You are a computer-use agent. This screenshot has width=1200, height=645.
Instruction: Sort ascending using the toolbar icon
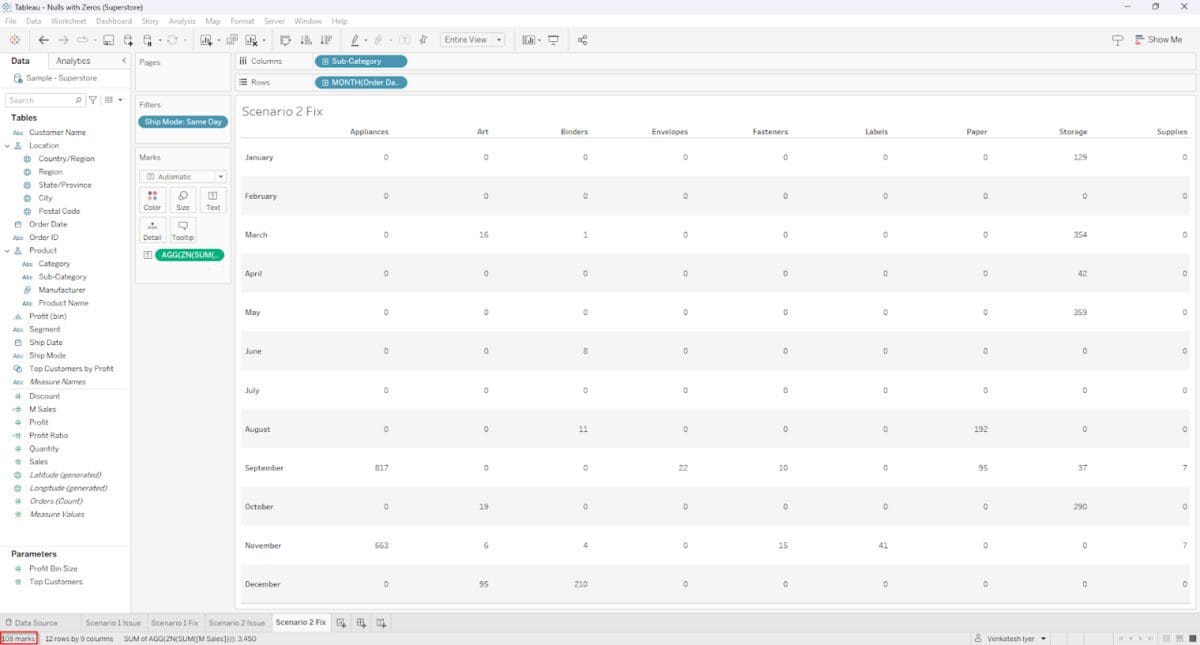pos(306,40)
